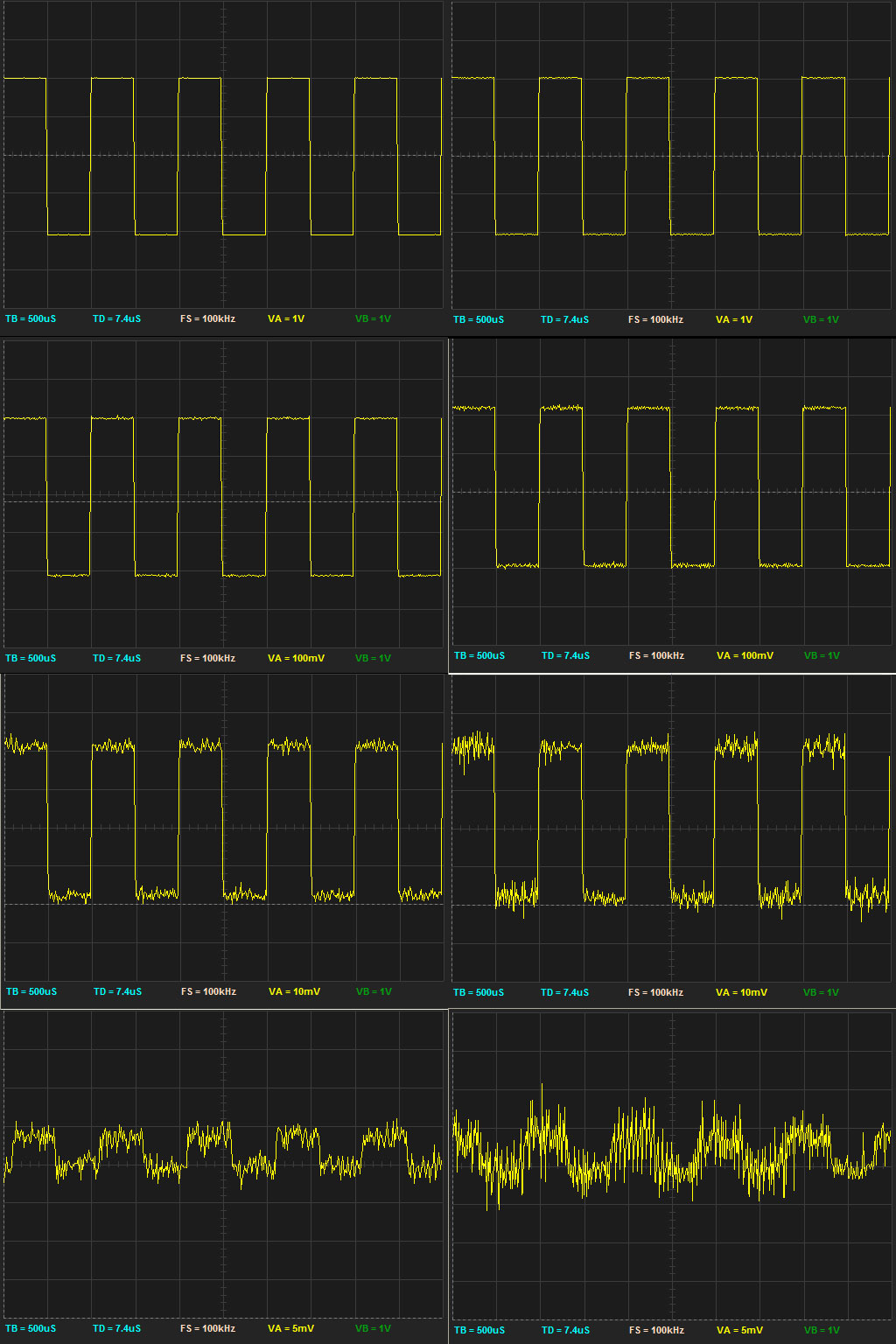
Task: Click FS = 100kHz in right VA = 100mV panel
Action: [x=656, y=655]
